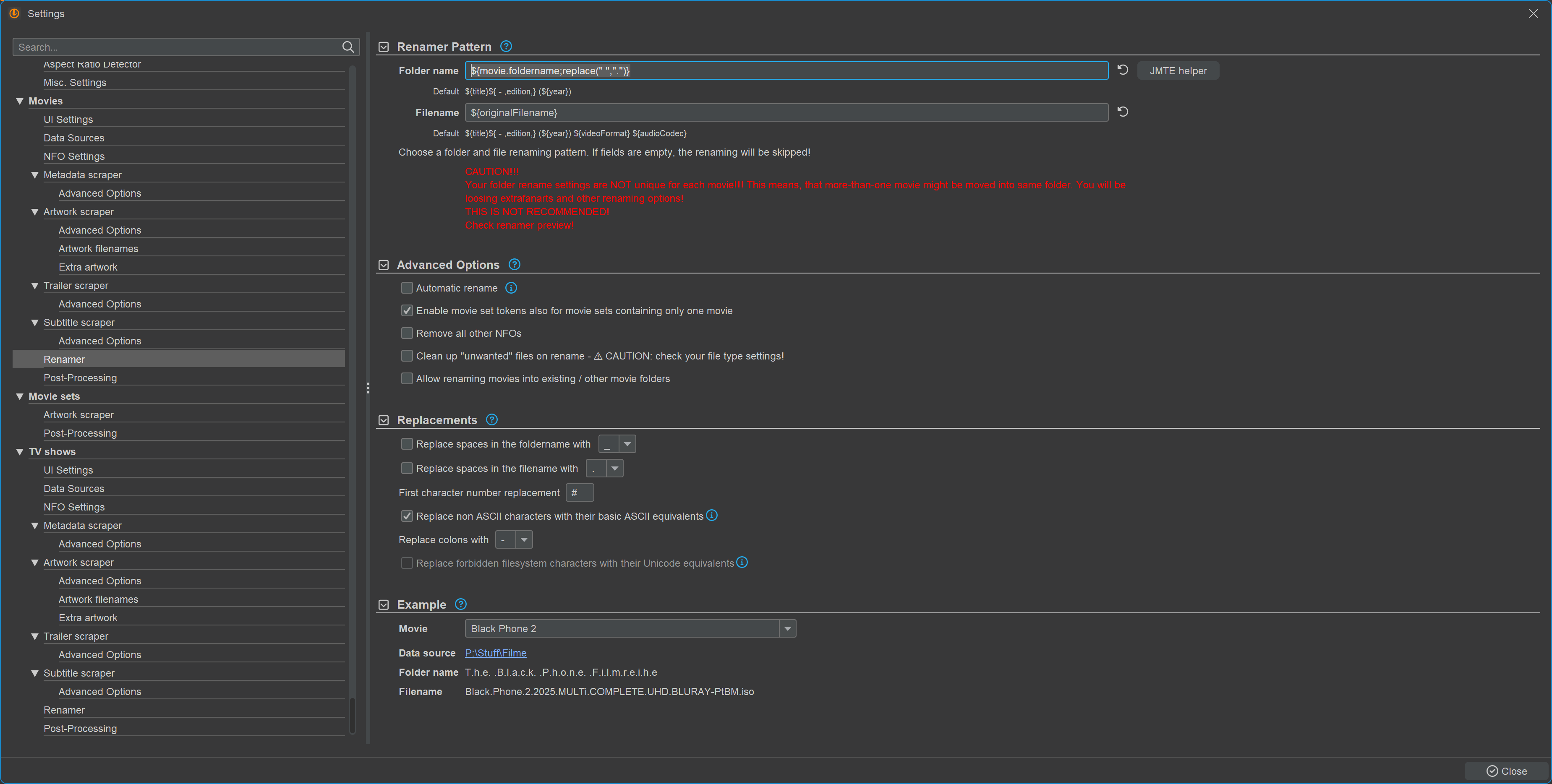Click the search magnifier icon
Viewport: 1552px width, 784px height.
(348, 47)
